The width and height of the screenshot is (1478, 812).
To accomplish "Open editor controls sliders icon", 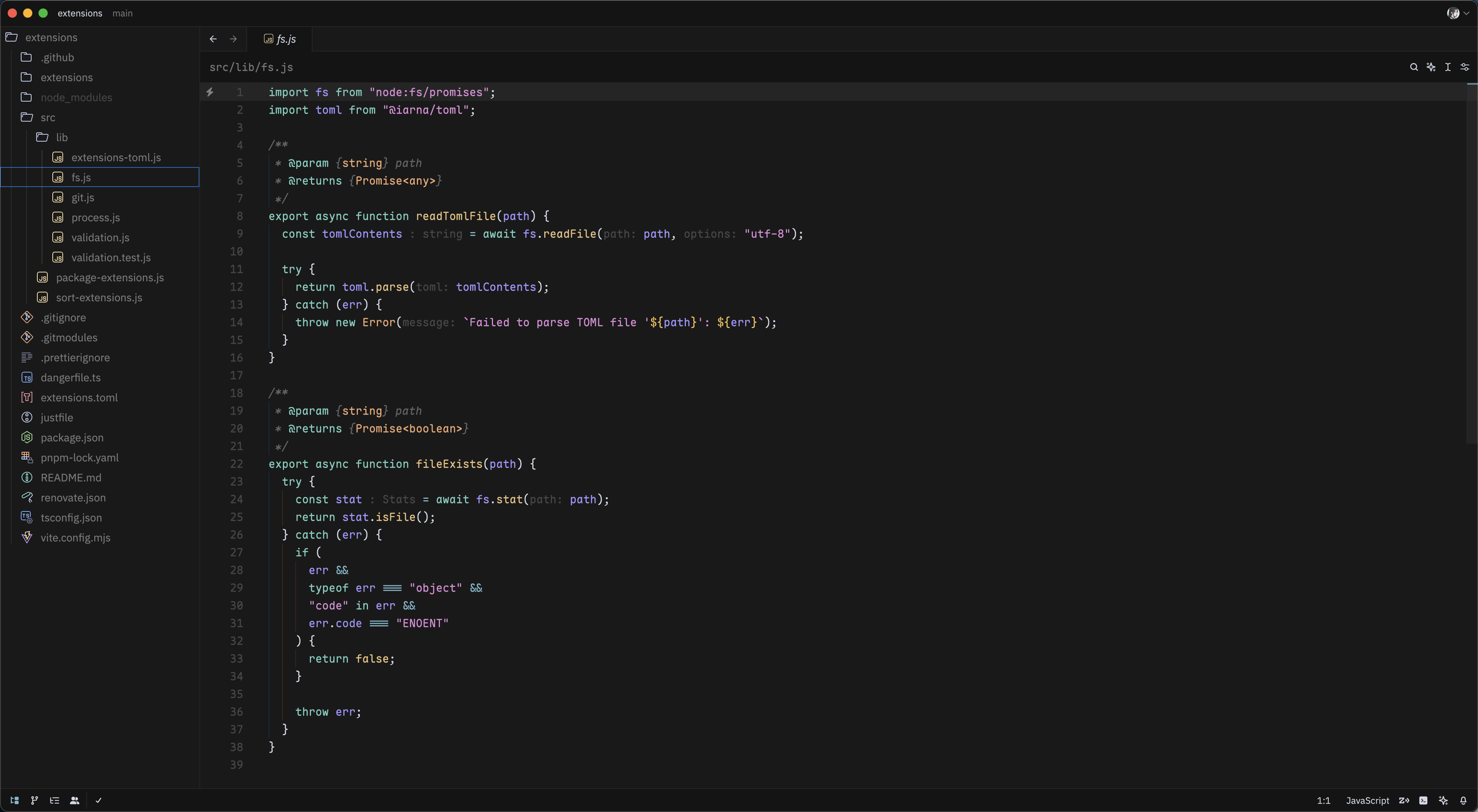I will (x=1465, y=67).
